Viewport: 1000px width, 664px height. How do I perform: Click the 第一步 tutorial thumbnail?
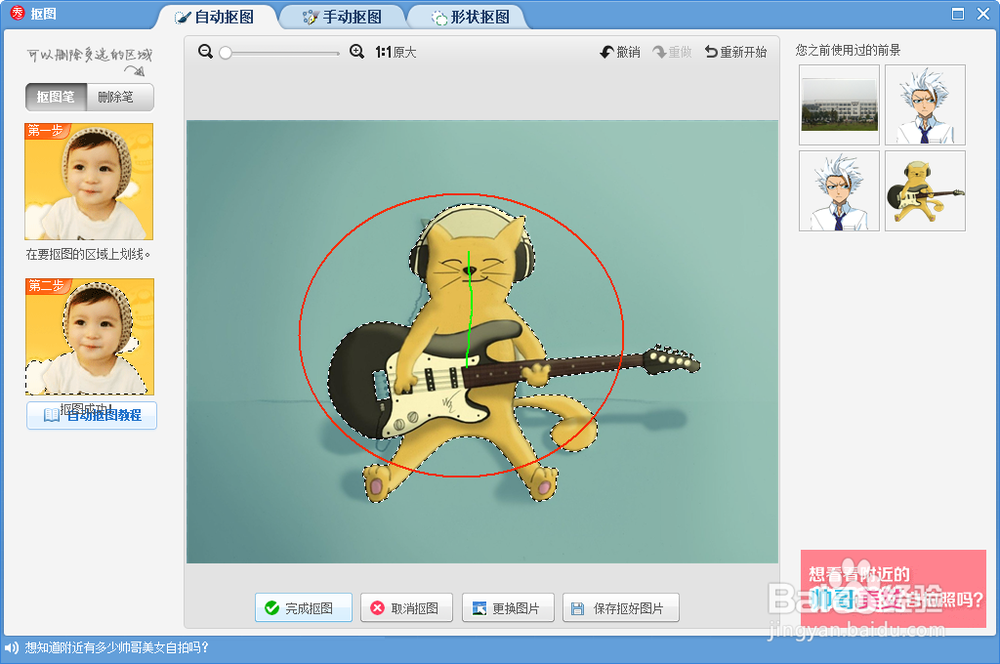(x=89, y=181)
